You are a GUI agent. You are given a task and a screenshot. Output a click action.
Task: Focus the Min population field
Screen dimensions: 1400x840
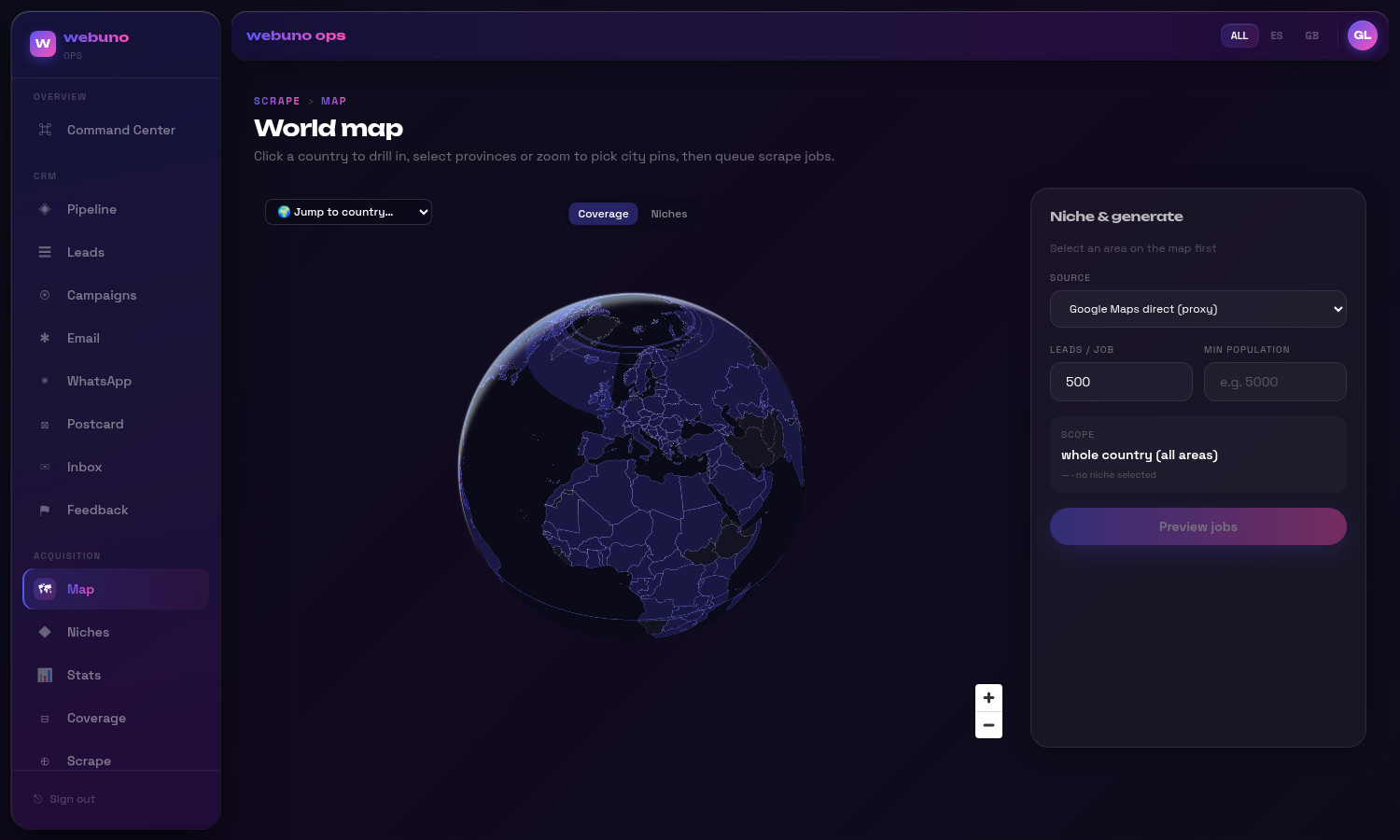[1275, 382]
